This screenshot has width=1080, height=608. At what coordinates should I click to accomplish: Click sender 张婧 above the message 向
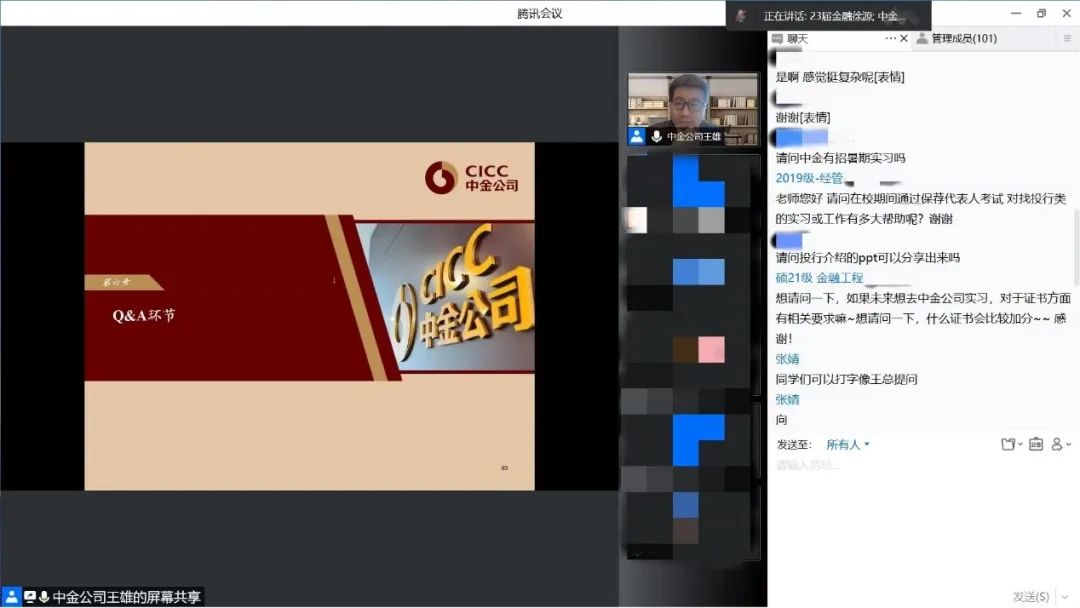point(787,399)
